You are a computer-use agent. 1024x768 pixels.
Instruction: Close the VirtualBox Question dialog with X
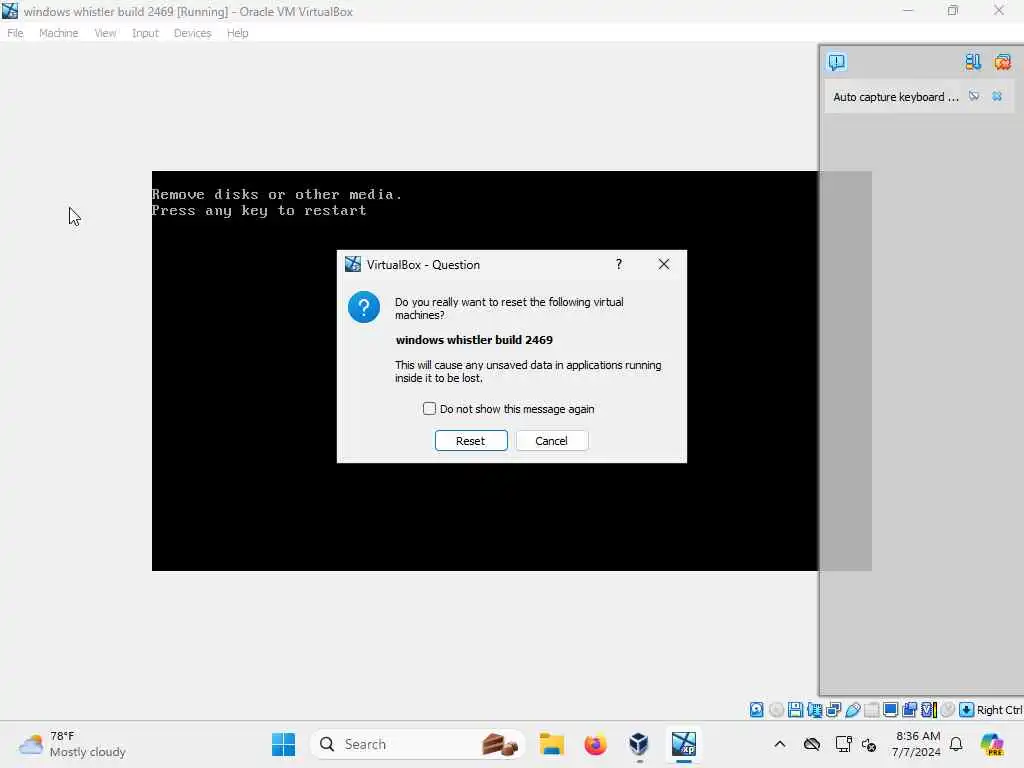pos(664,264)
